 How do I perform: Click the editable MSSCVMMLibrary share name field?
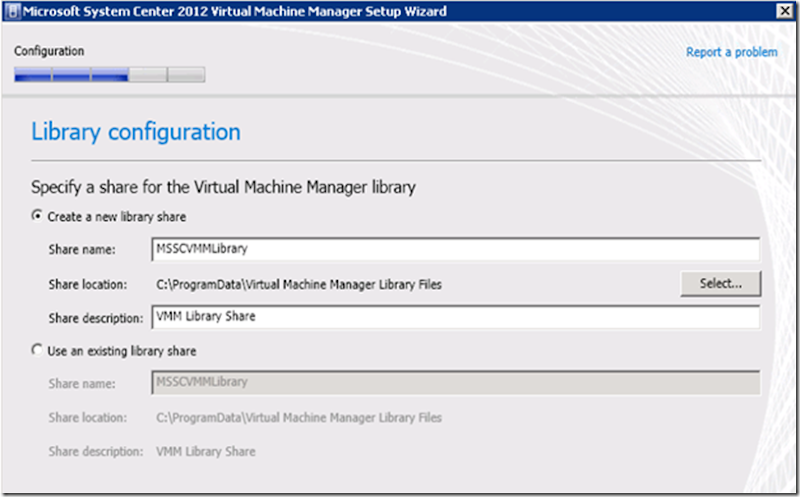[455, 249]
